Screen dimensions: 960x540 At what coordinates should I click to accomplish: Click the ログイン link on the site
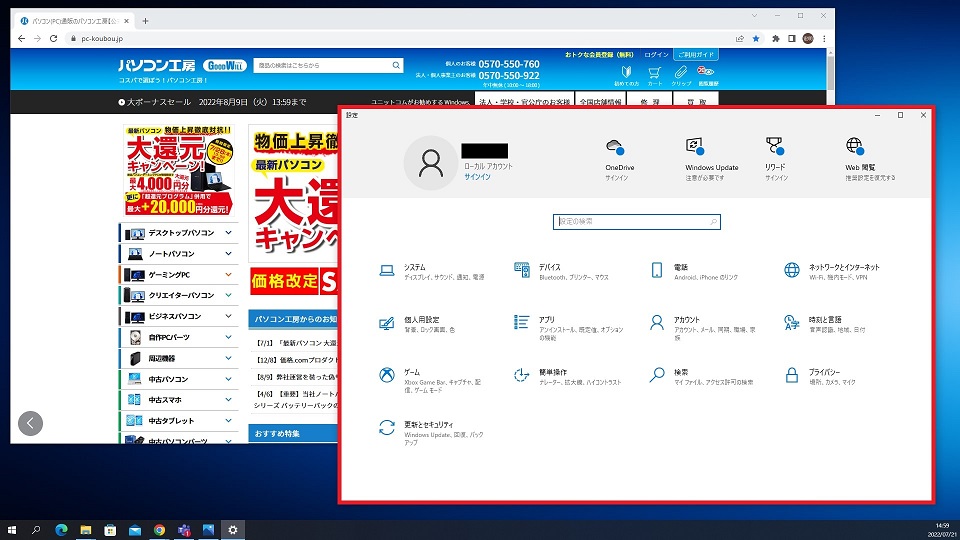click(656, 54)
